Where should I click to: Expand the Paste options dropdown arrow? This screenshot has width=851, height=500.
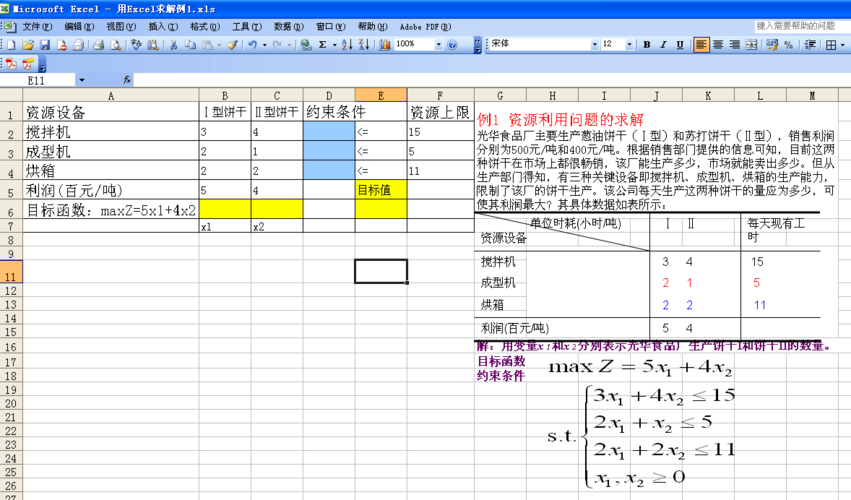coord(219,45)
